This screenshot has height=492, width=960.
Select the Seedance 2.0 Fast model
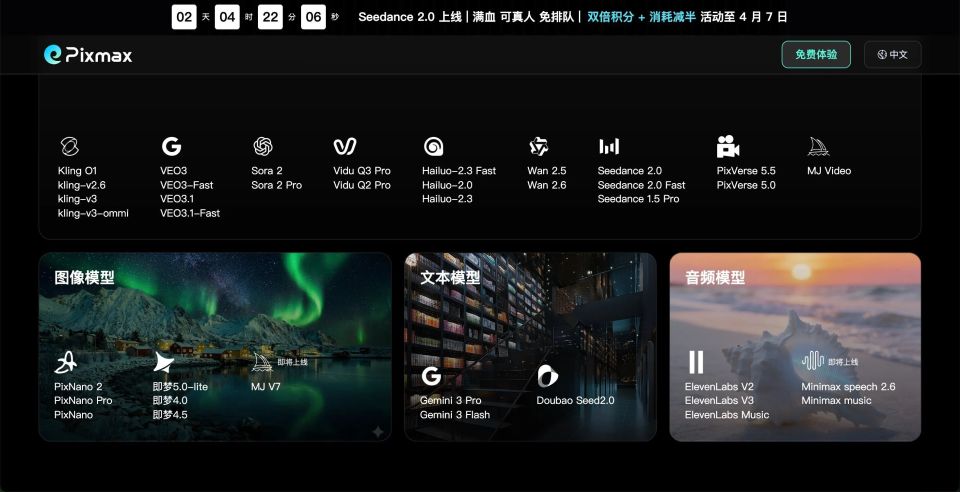[x=642, y=185]
